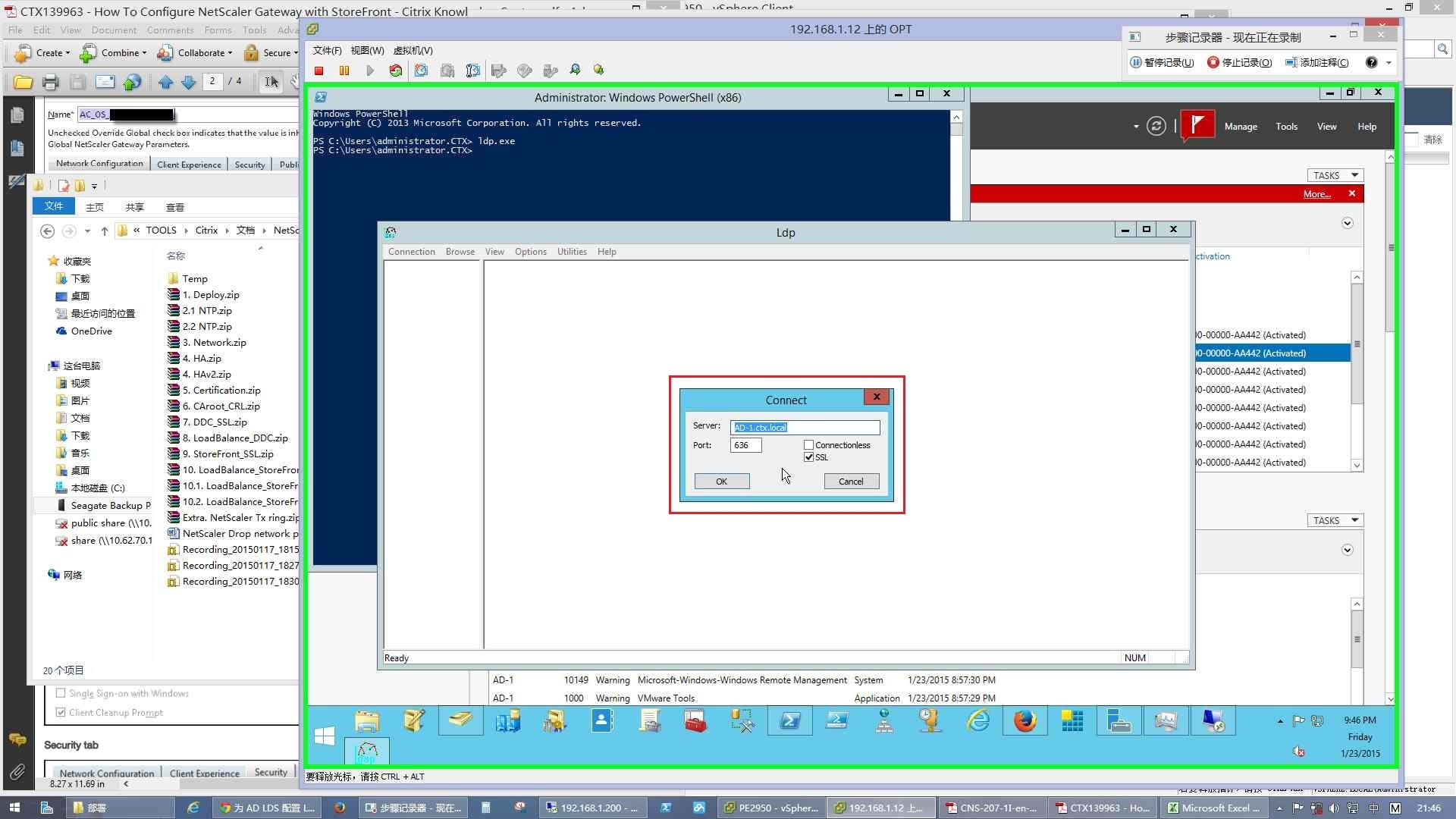
Task: Click the Acrobat page number field
Action: (212, 81)
